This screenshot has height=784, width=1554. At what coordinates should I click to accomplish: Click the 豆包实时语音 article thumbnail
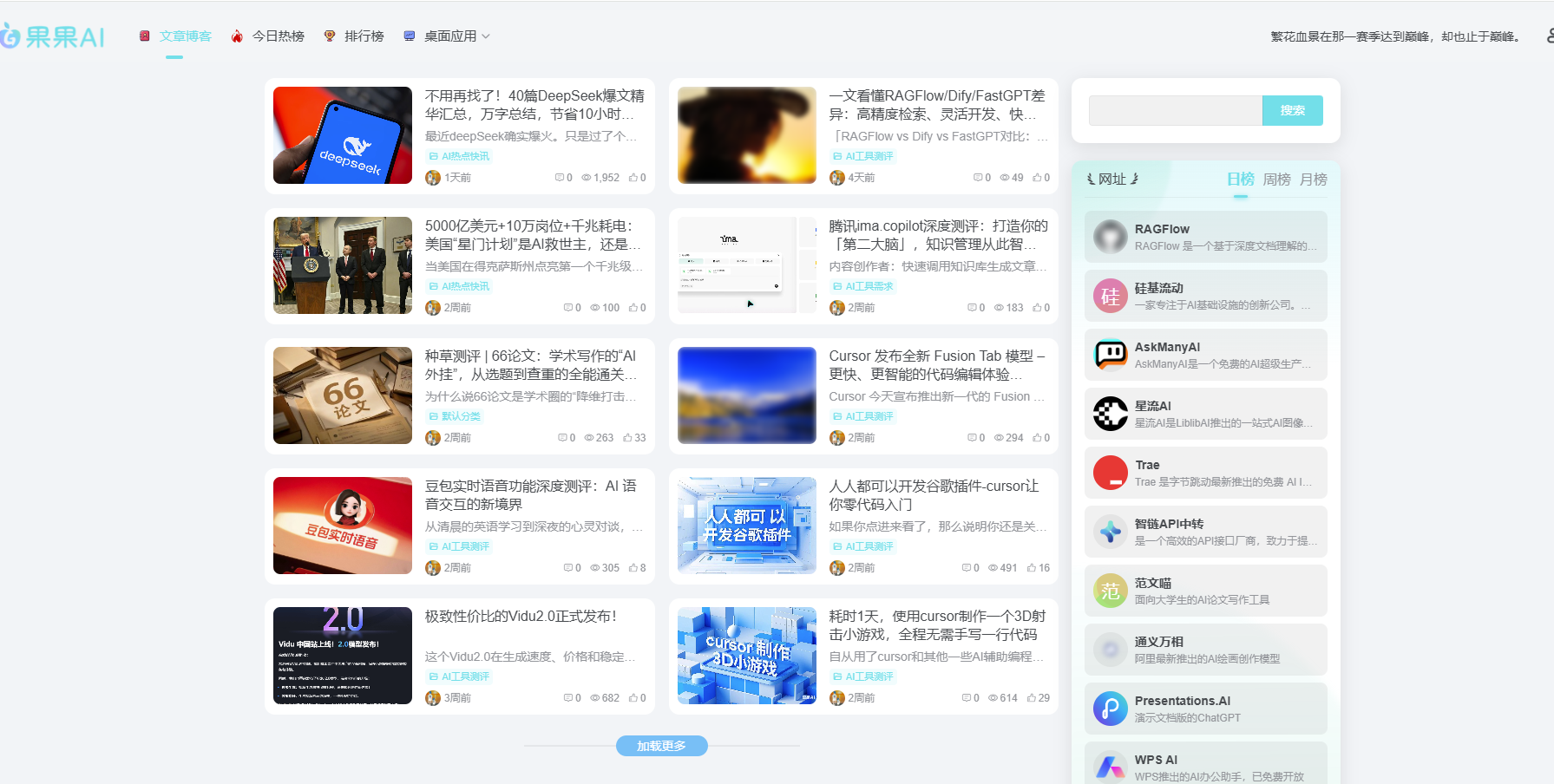coord(342,526)
